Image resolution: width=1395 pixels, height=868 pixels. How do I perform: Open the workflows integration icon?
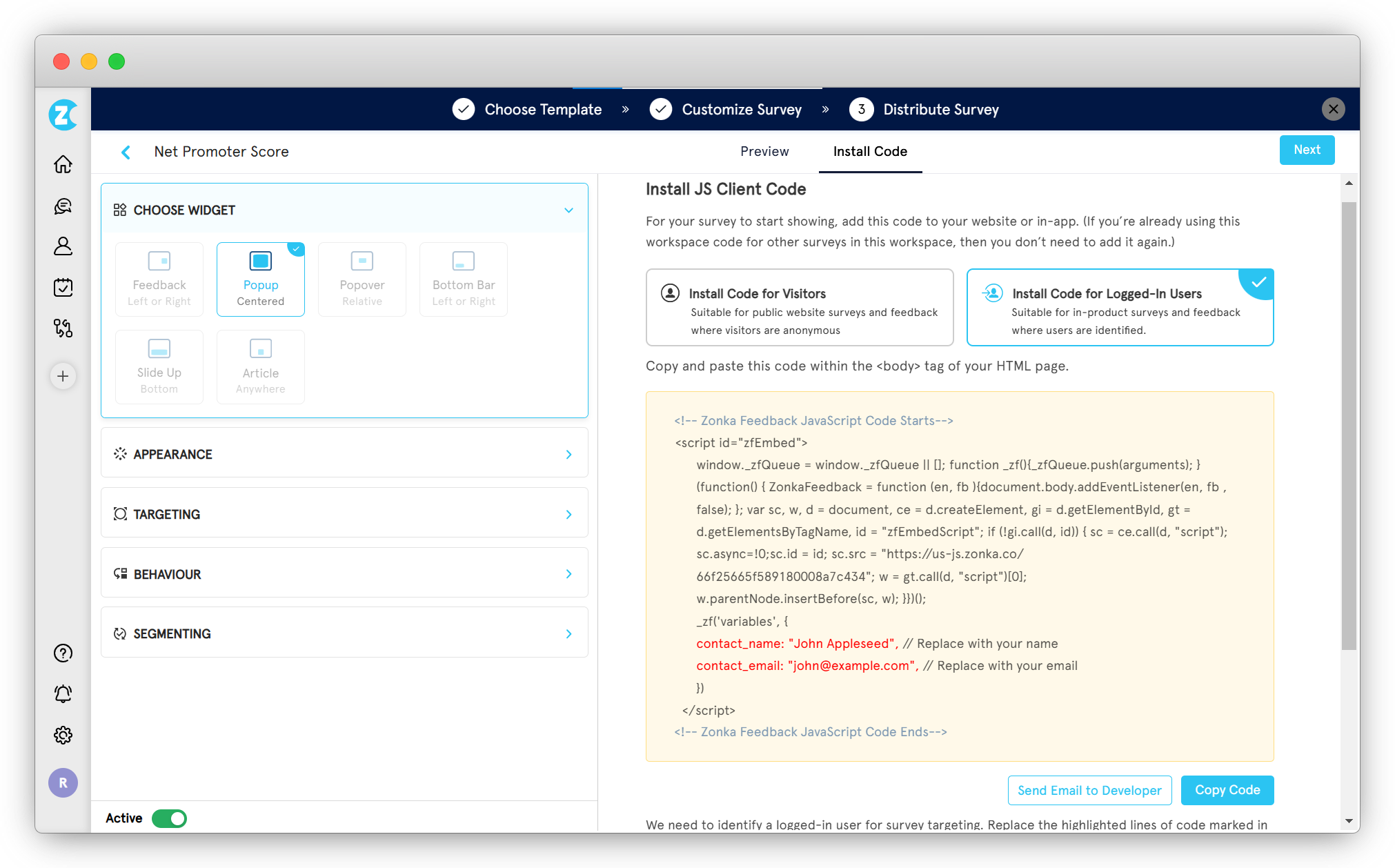(63, 328)
